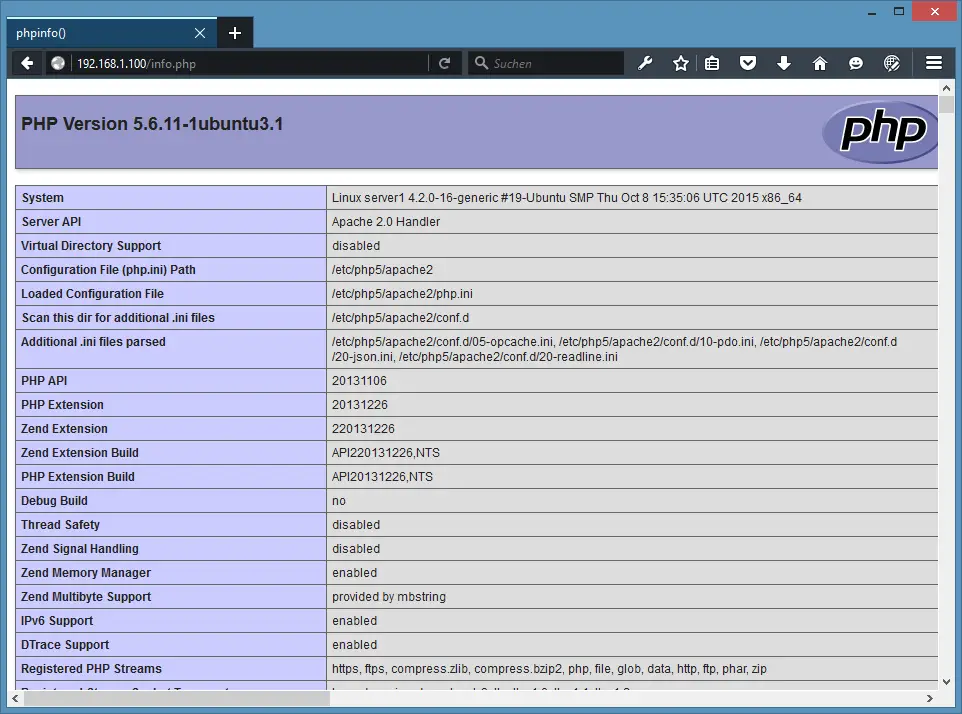Close the phpinfo() tab

pos(200,33)
